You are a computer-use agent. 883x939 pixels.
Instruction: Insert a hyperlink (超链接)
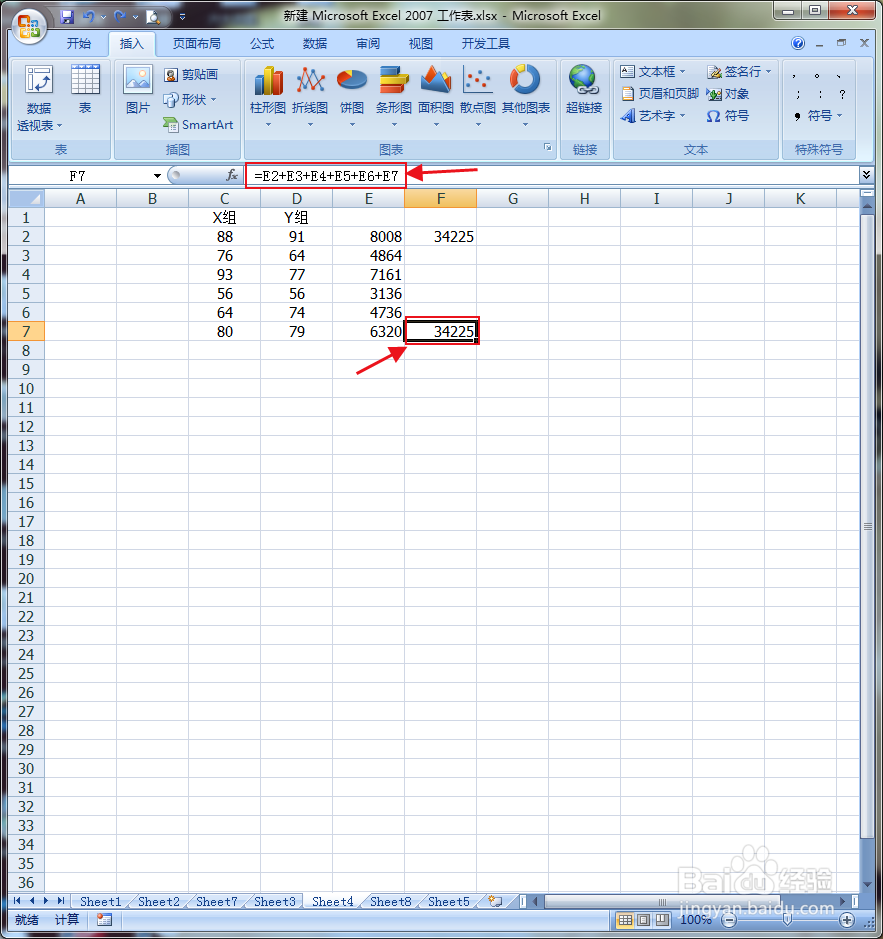[584, 90]
